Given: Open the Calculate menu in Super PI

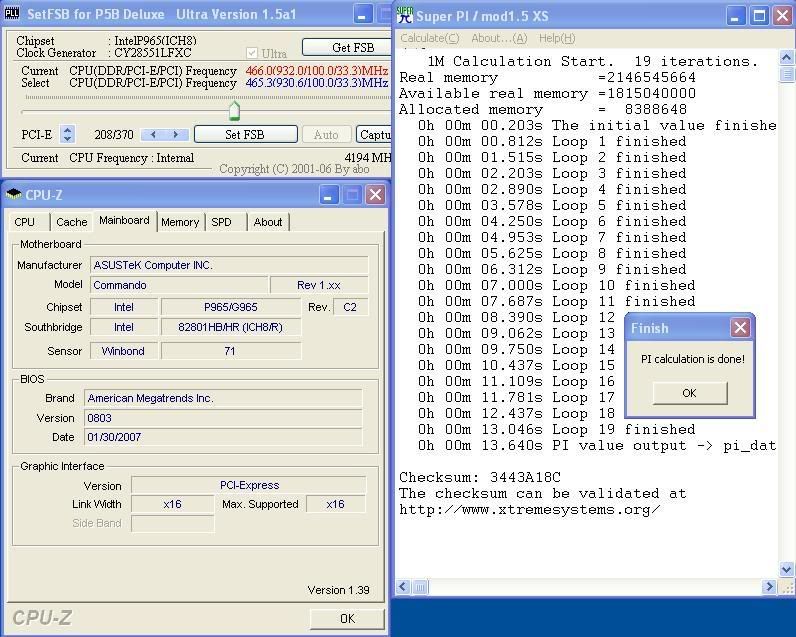Looking at the screenshot, I should 429,38.
